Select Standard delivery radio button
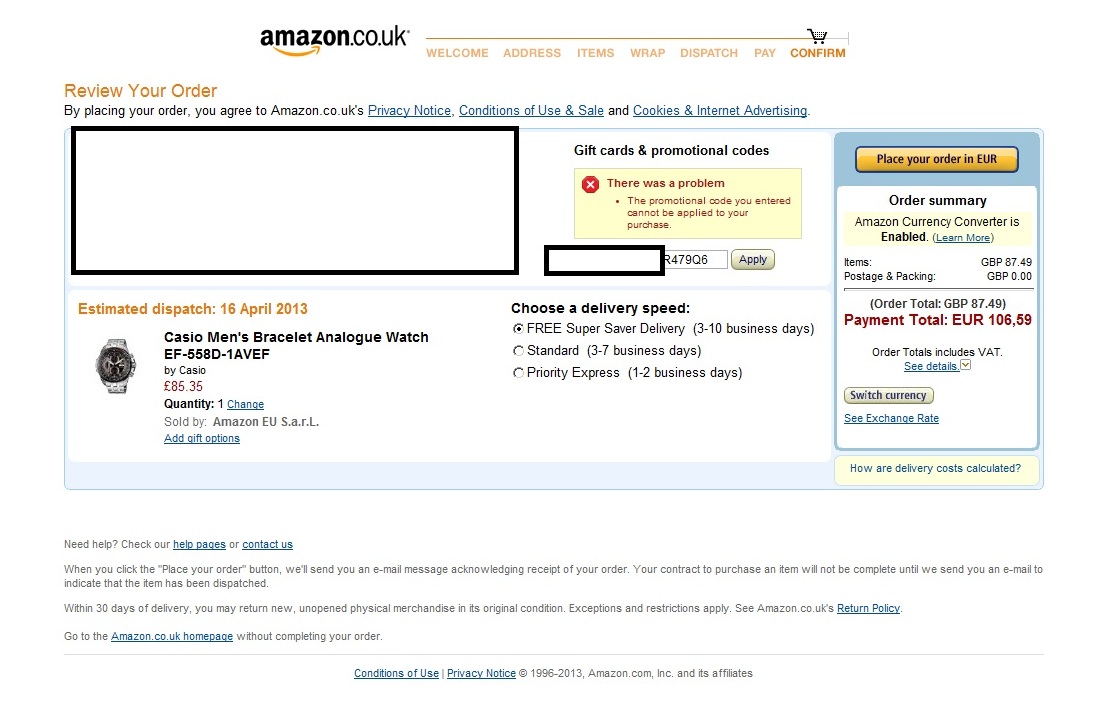1105x709 pixels. click(519, 350)
